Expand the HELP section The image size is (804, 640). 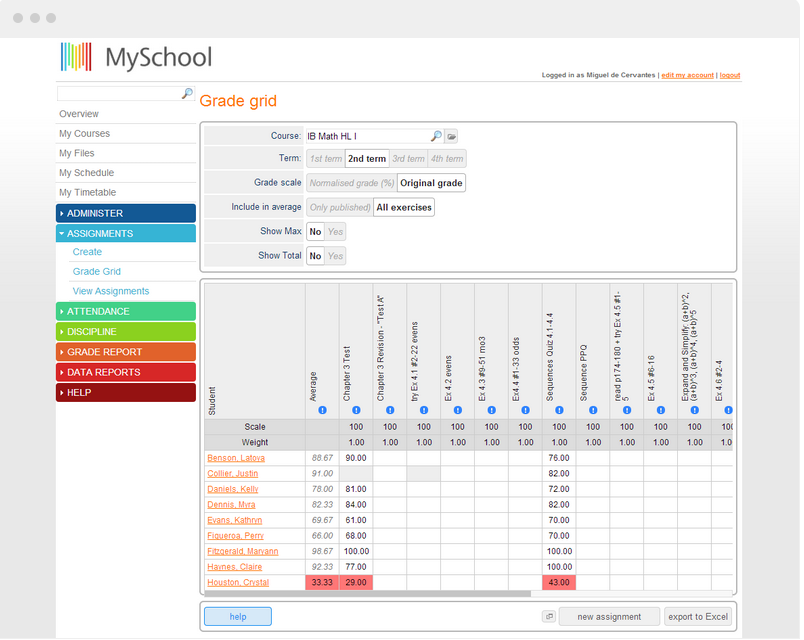point(126,392)
